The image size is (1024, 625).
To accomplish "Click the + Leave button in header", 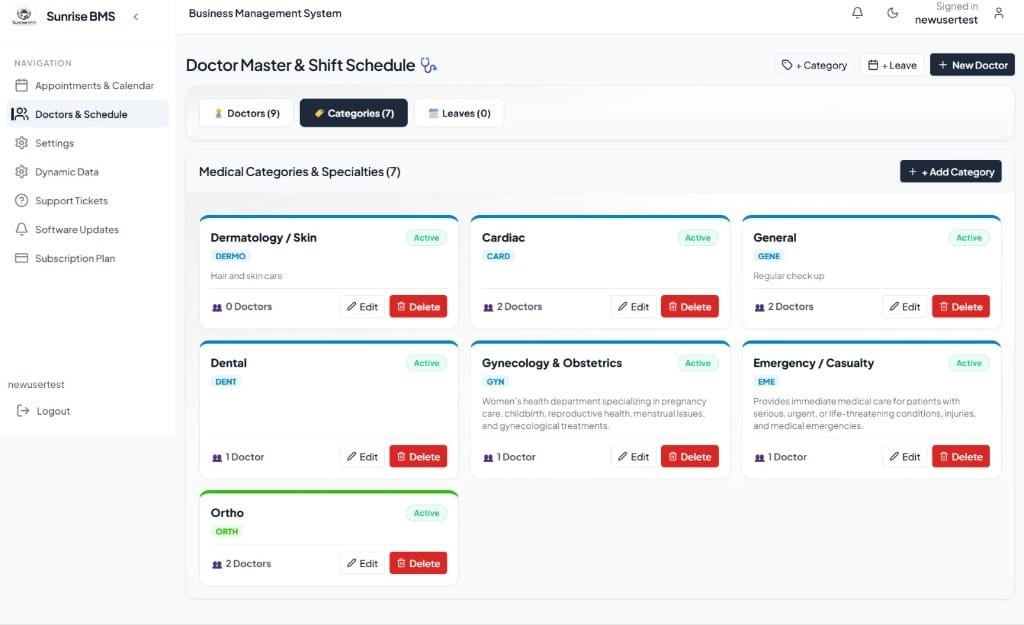I will pos(892,65).
